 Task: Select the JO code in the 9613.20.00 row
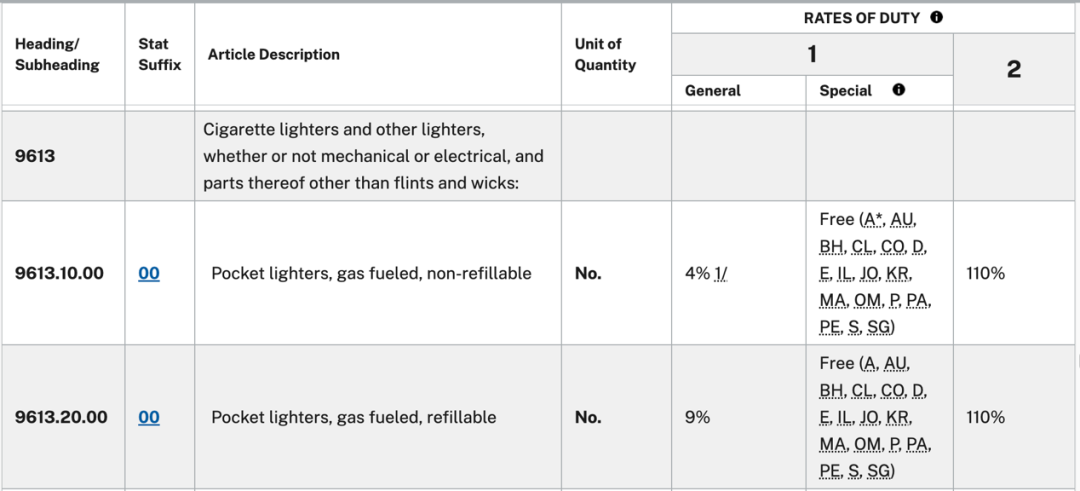[869, 417]
